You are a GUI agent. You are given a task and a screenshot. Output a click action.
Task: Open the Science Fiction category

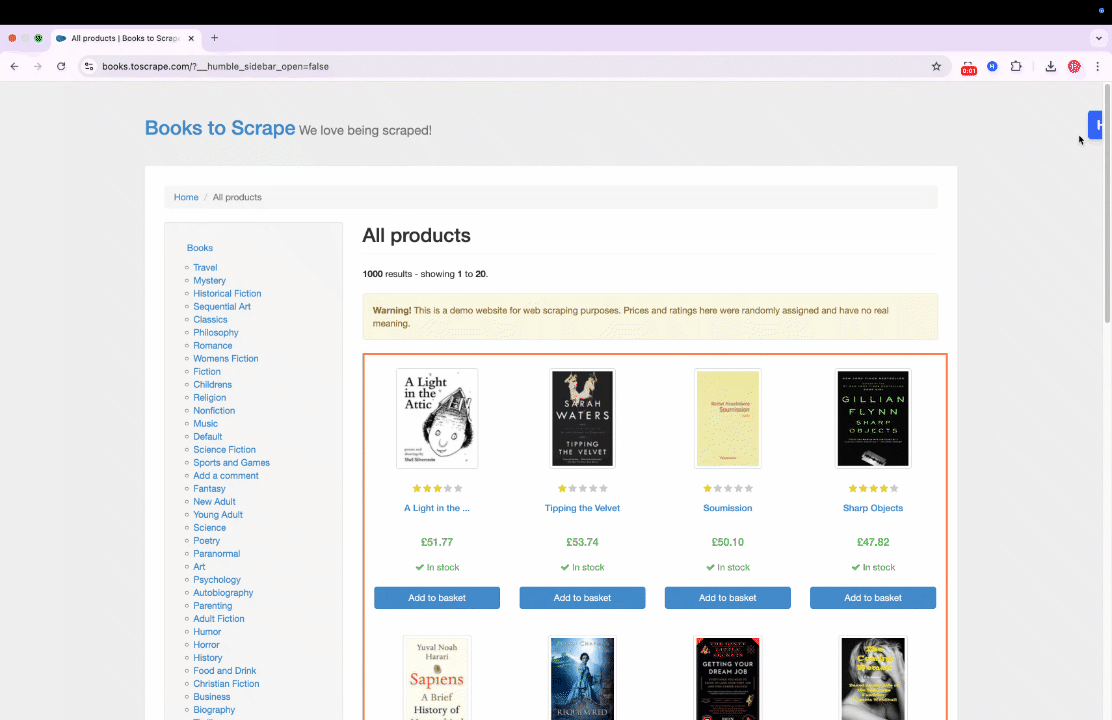(224, 450)
